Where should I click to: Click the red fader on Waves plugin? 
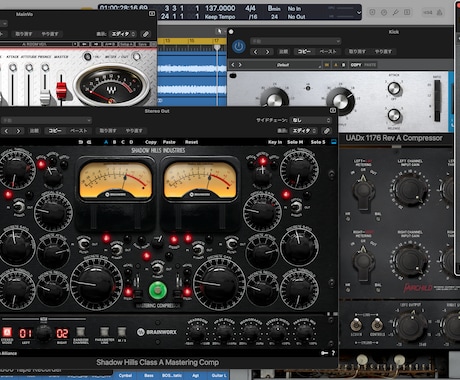[x=61, y=90]
